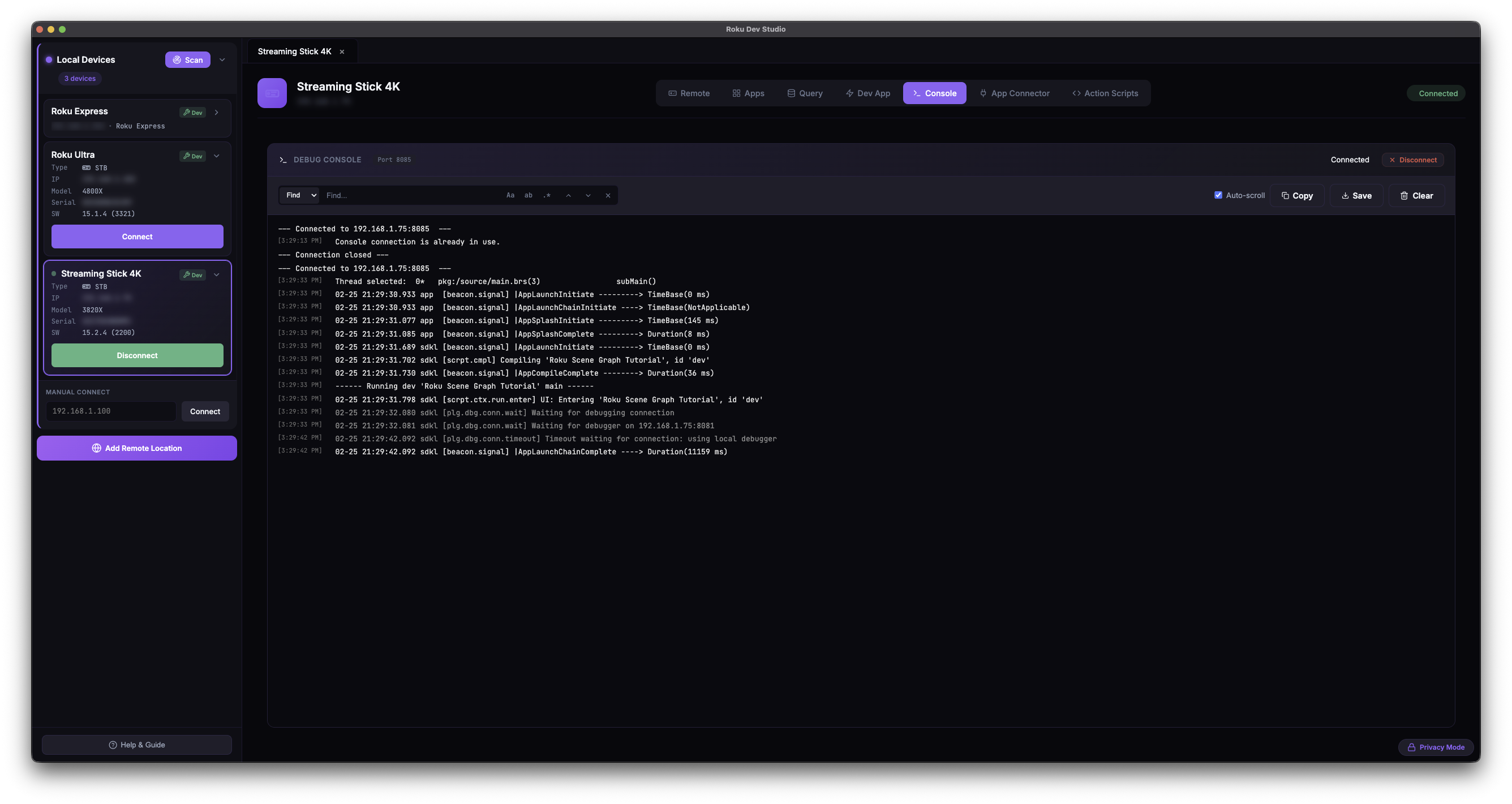Screen dimensions: 1512x804
Task: Close the Streaming Stick 4K tab
Action: 342,51
